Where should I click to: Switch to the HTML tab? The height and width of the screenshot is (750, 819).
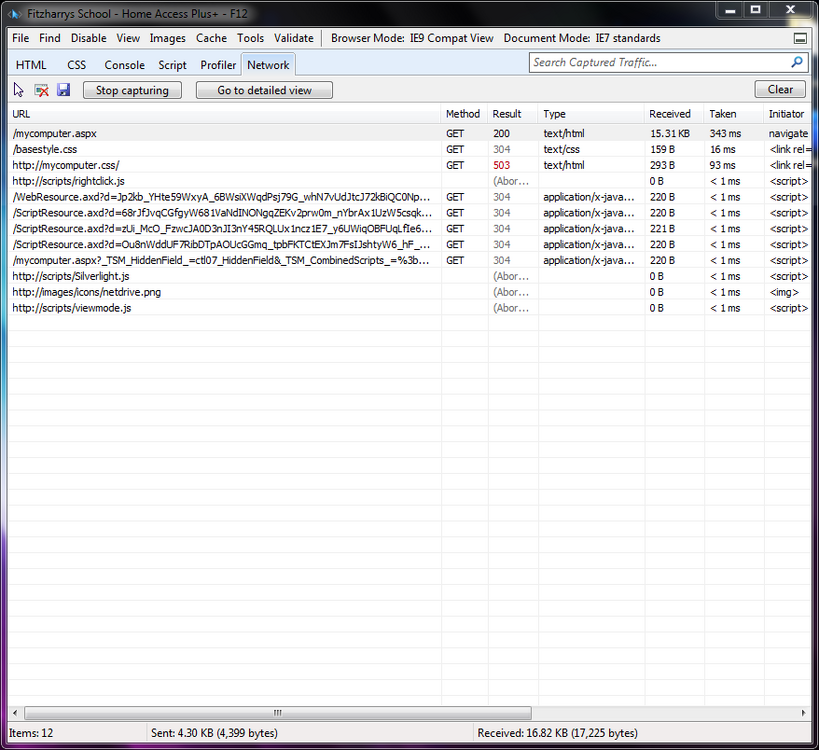(31, 65)
